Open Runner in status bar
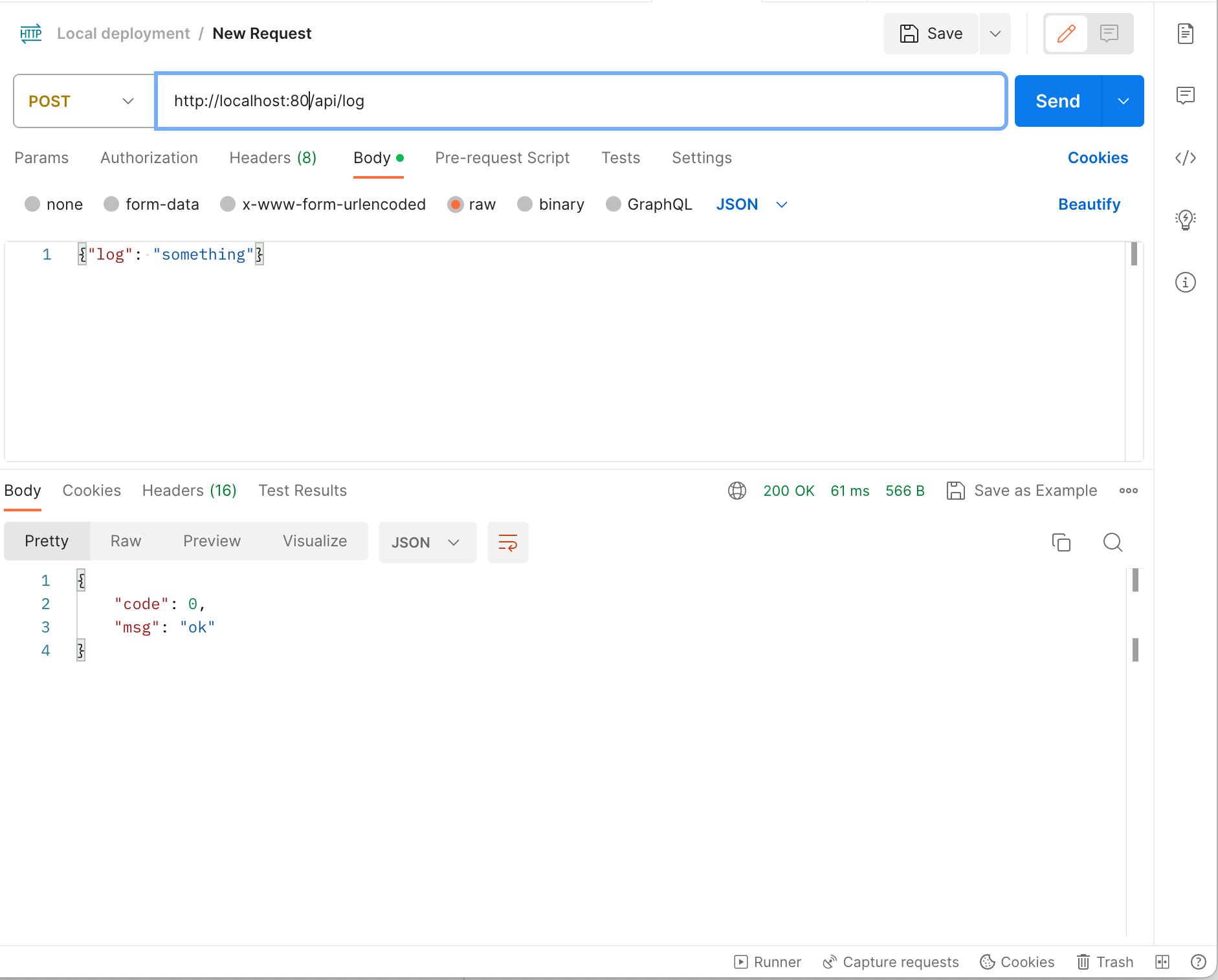 [x=768, y=962]
